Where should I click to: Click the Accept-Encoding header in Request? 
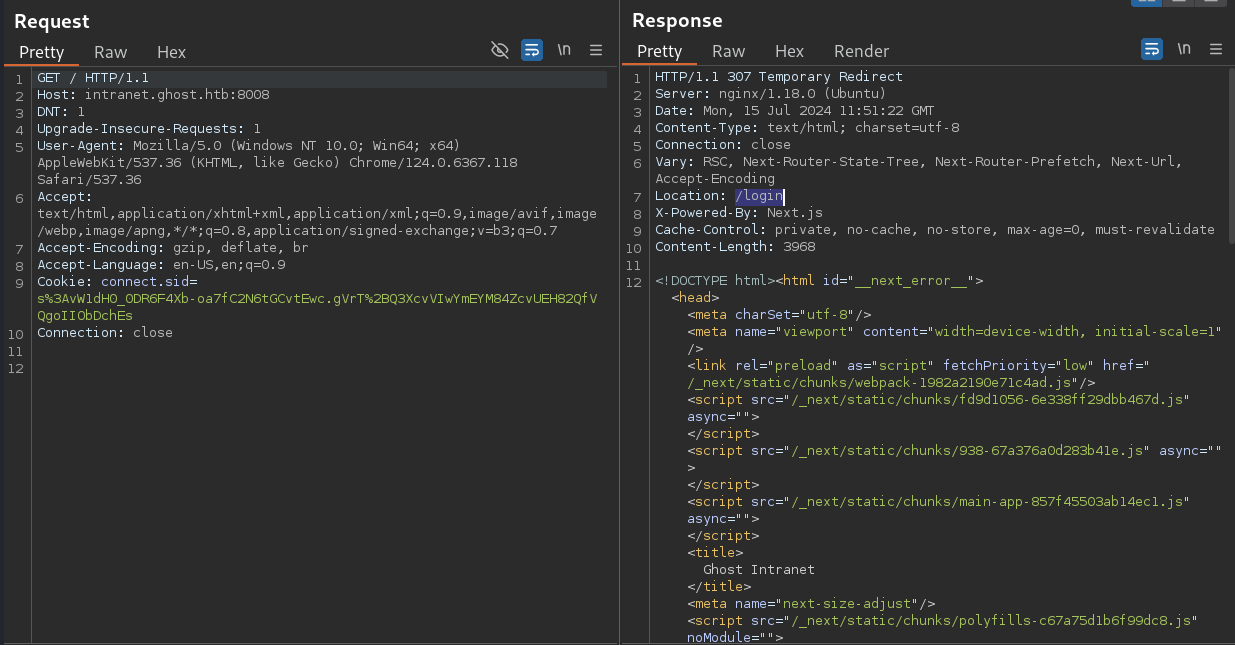(x=173, y=248)
